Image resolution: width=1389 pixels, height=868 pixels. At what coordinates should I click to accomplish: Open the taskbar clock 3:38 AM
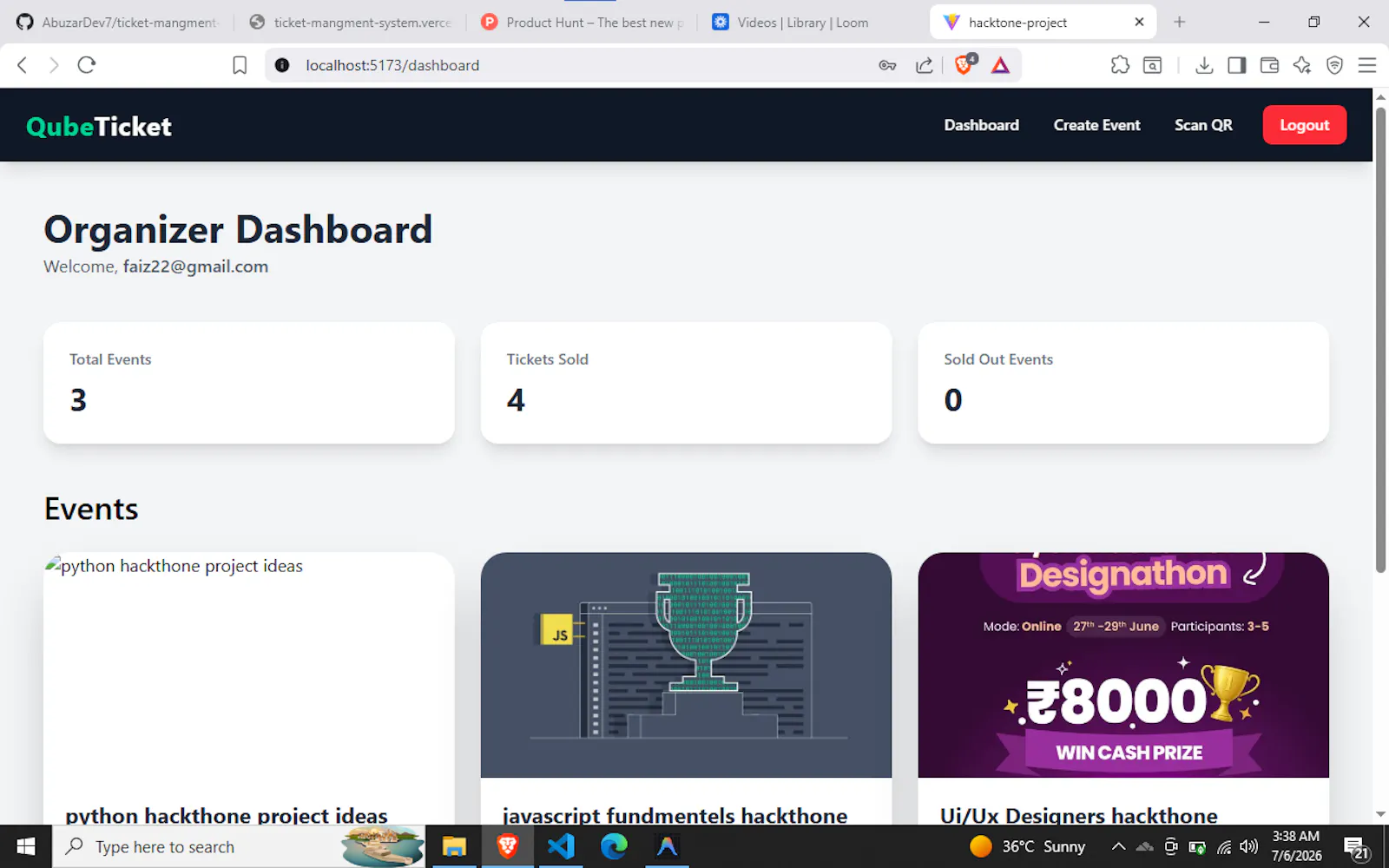(1296, 846)
